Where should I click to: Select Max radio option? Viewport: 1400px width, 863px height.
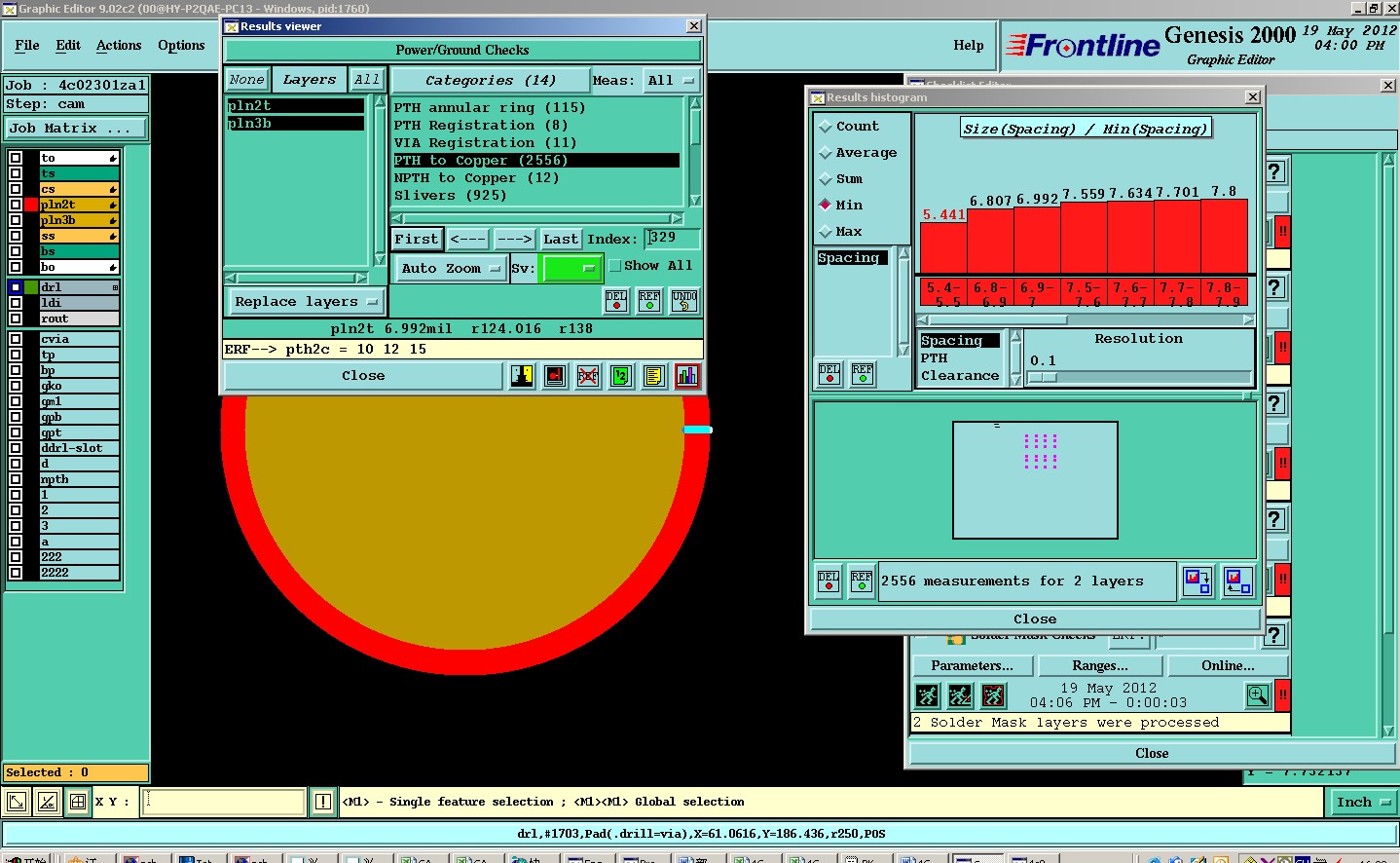(826, 231)
